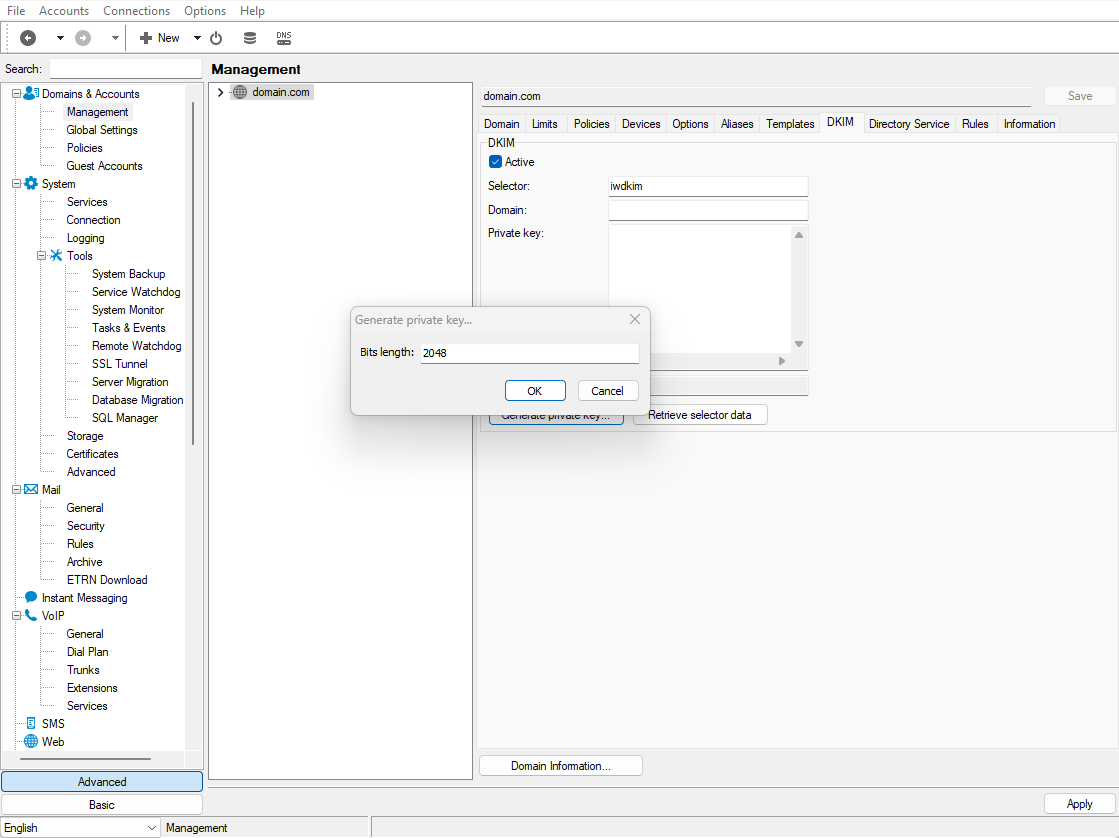Click the Web globe icon in the sidebar

pyautogui.click(x=31, y=742)
